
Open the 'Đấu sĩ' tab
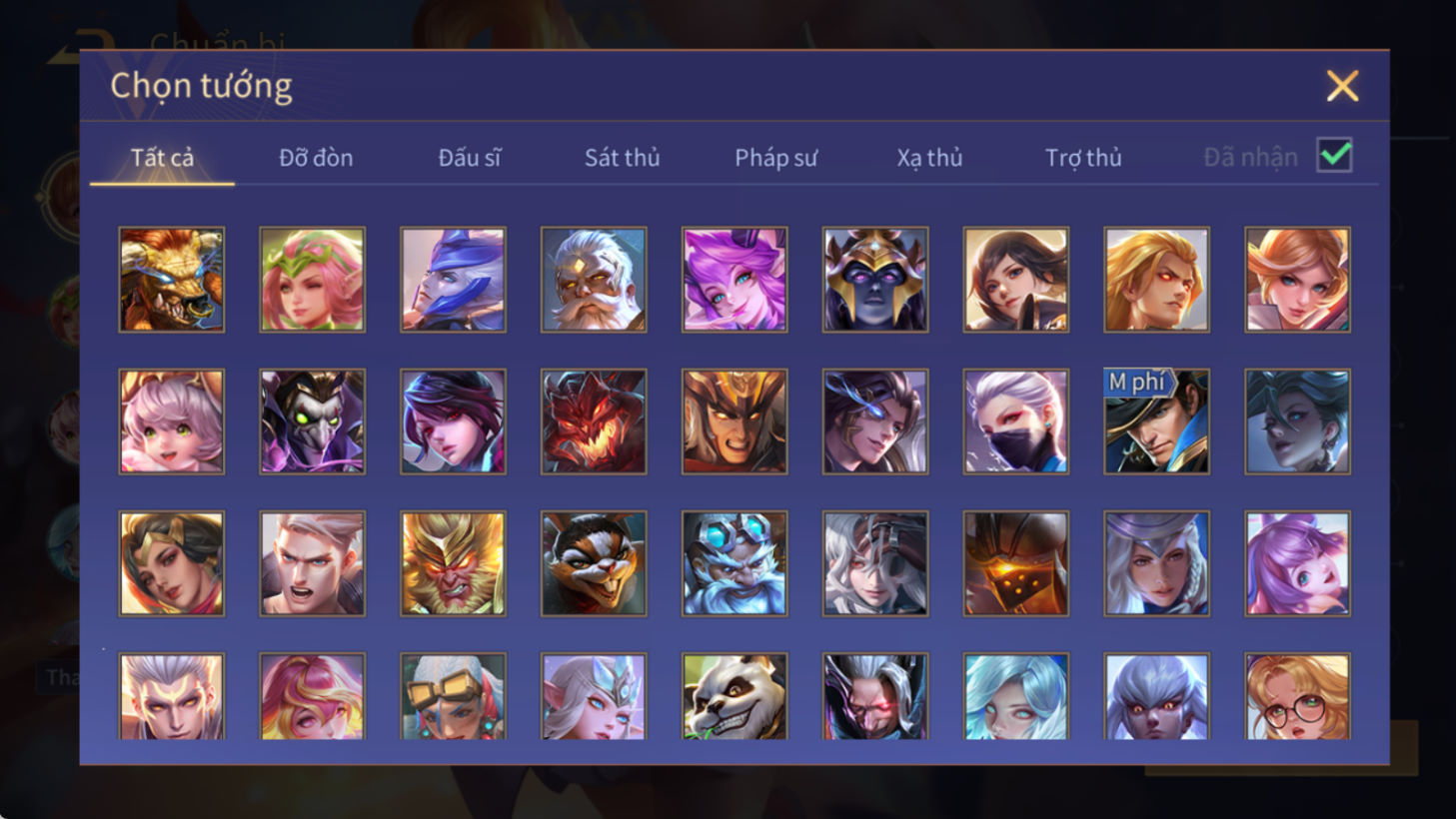pyautogui.click(x=470, y=158)
